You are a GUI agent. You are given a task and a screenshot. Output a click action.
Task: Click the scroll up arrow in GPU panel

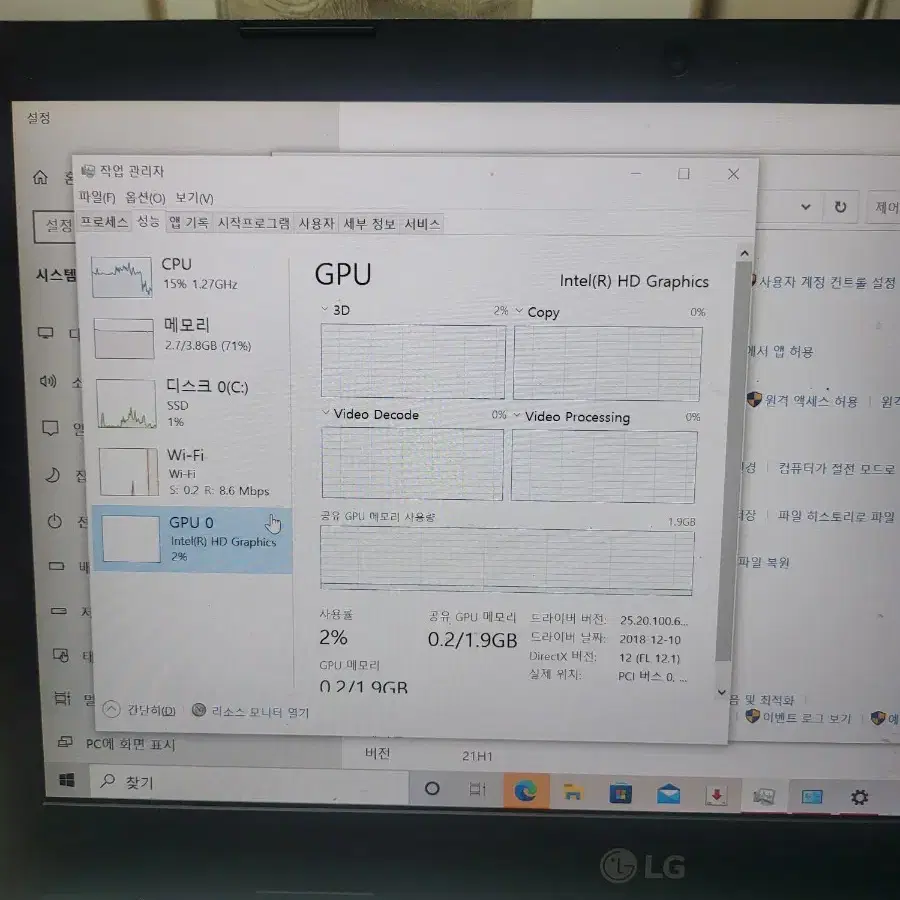(744, 253)
